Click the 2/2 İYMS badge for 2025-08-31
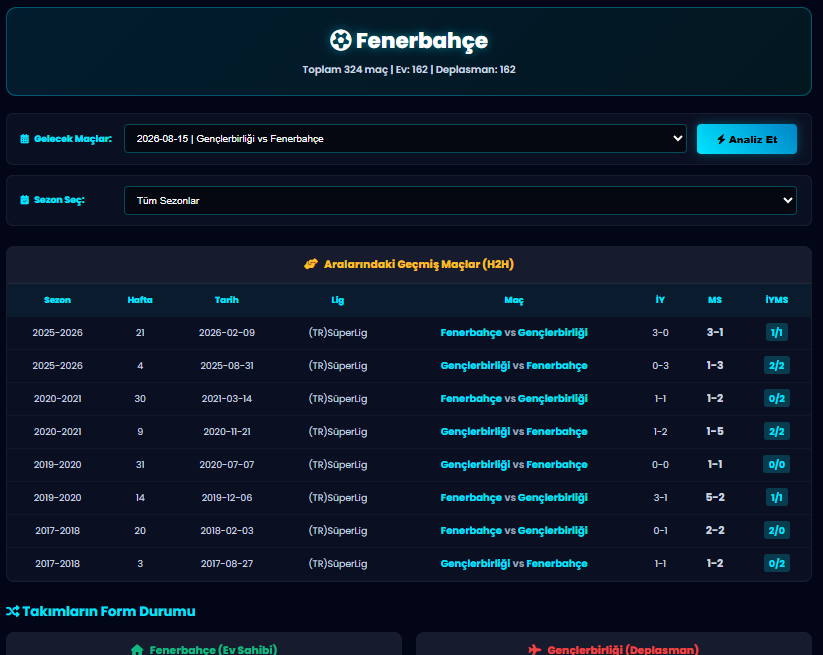The width and height of the screenshot is (823, 655). click(x=777, y=365)
